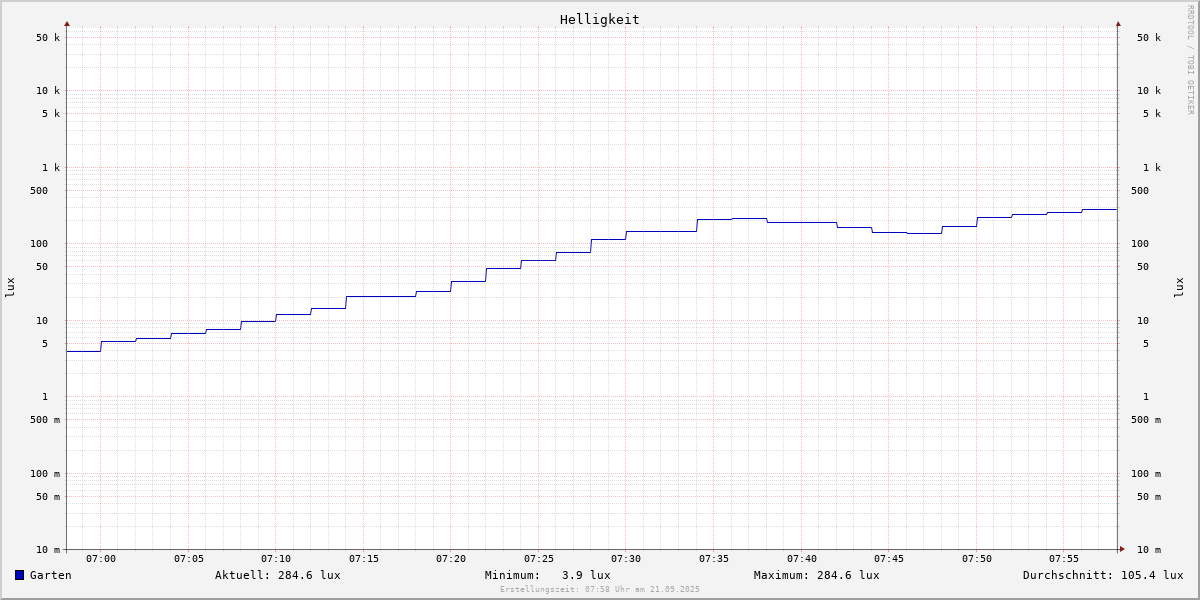
Task: Click the 07:15 tick label
Action: click(x=364, y=559)
